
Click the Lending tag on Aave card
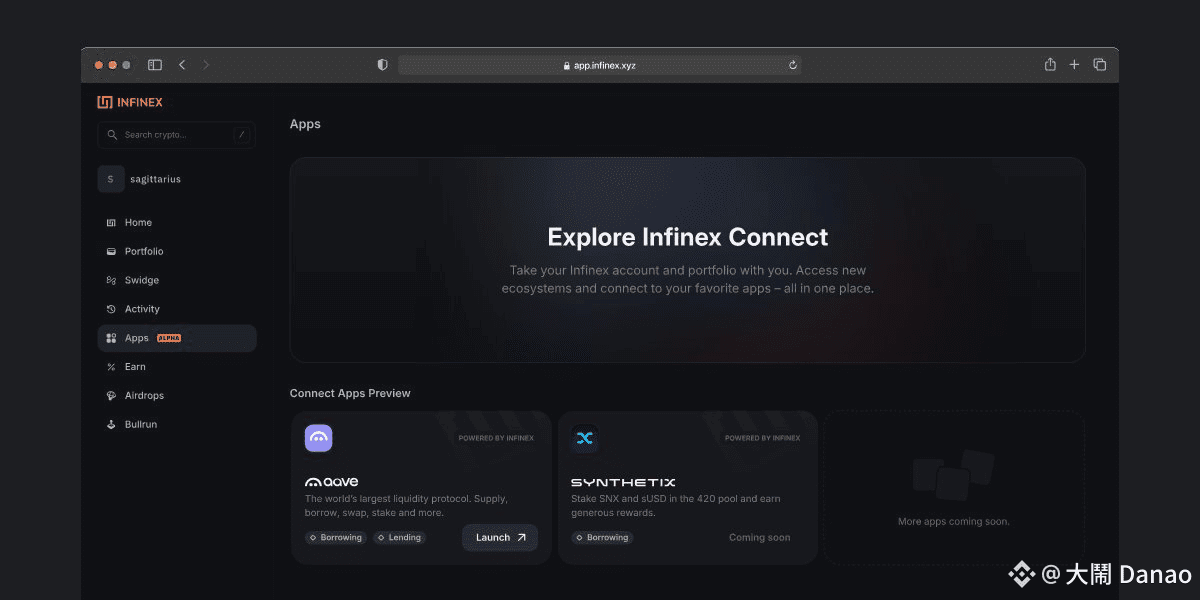coord(399,538)
